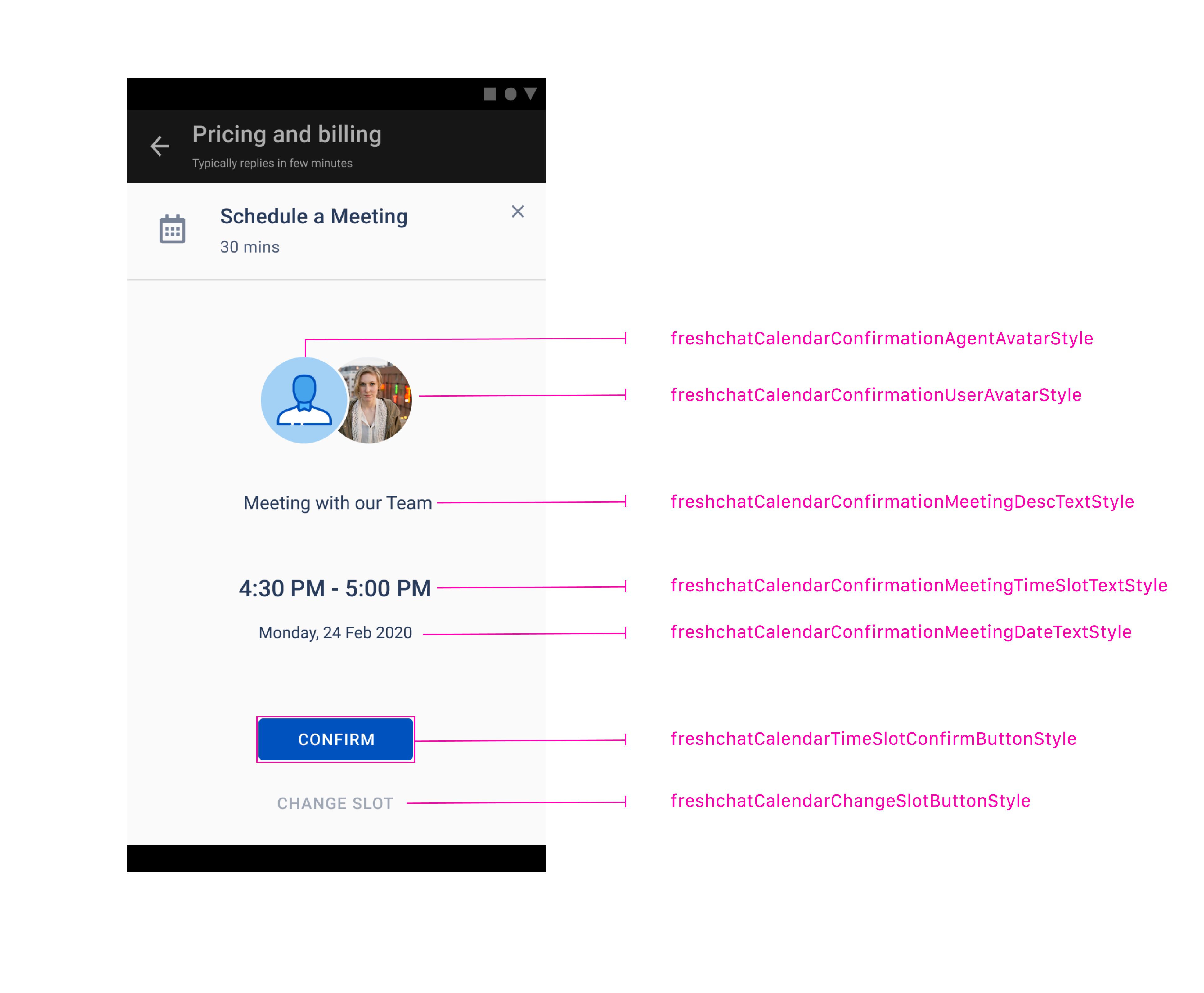Tap the circle status bar icon
Screen dimensions: 1204x993
(x=510, y=94)
